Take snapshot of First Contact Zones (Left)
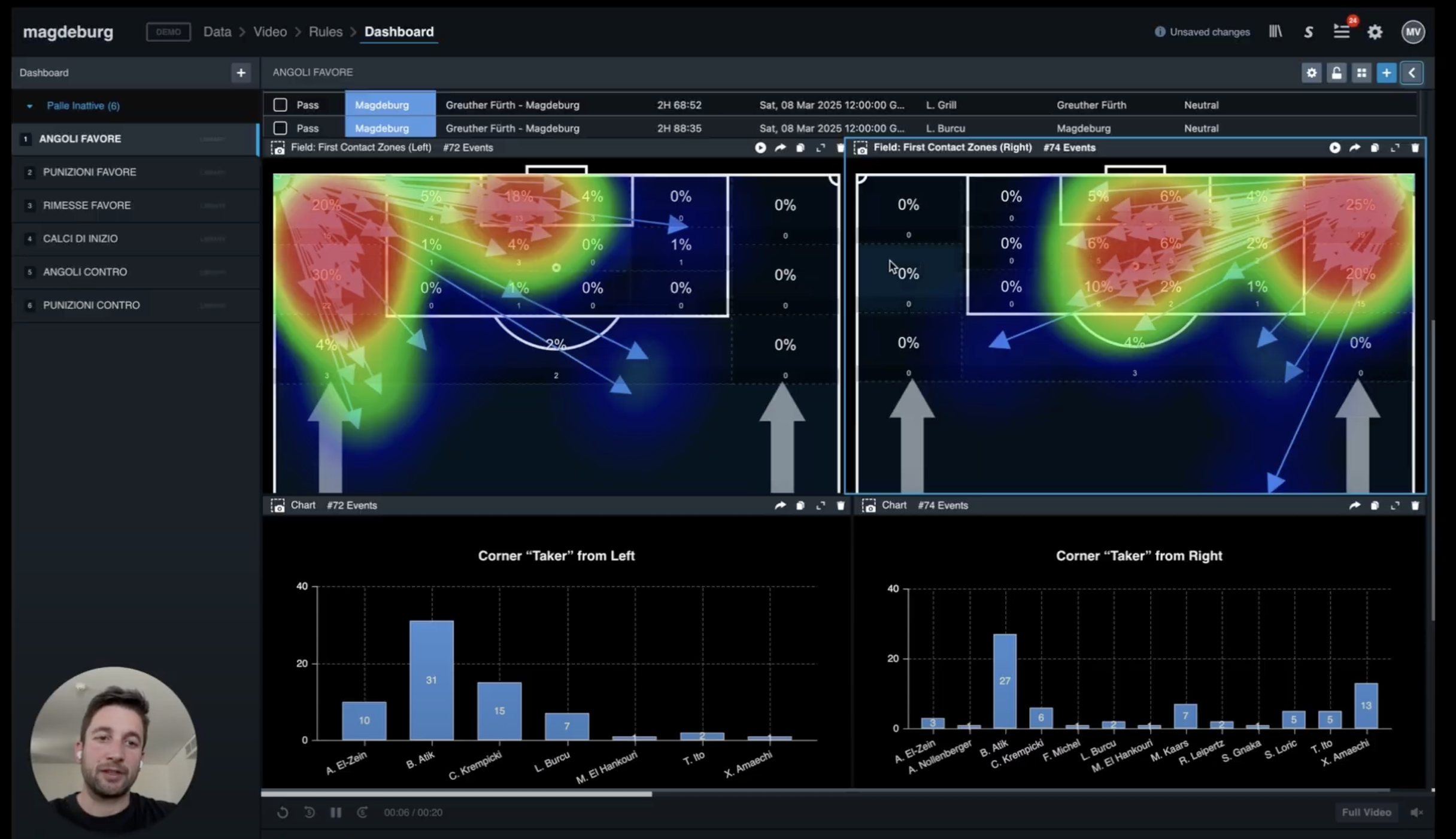Viewport: 1456px width, 839px height. click(278, 148)
